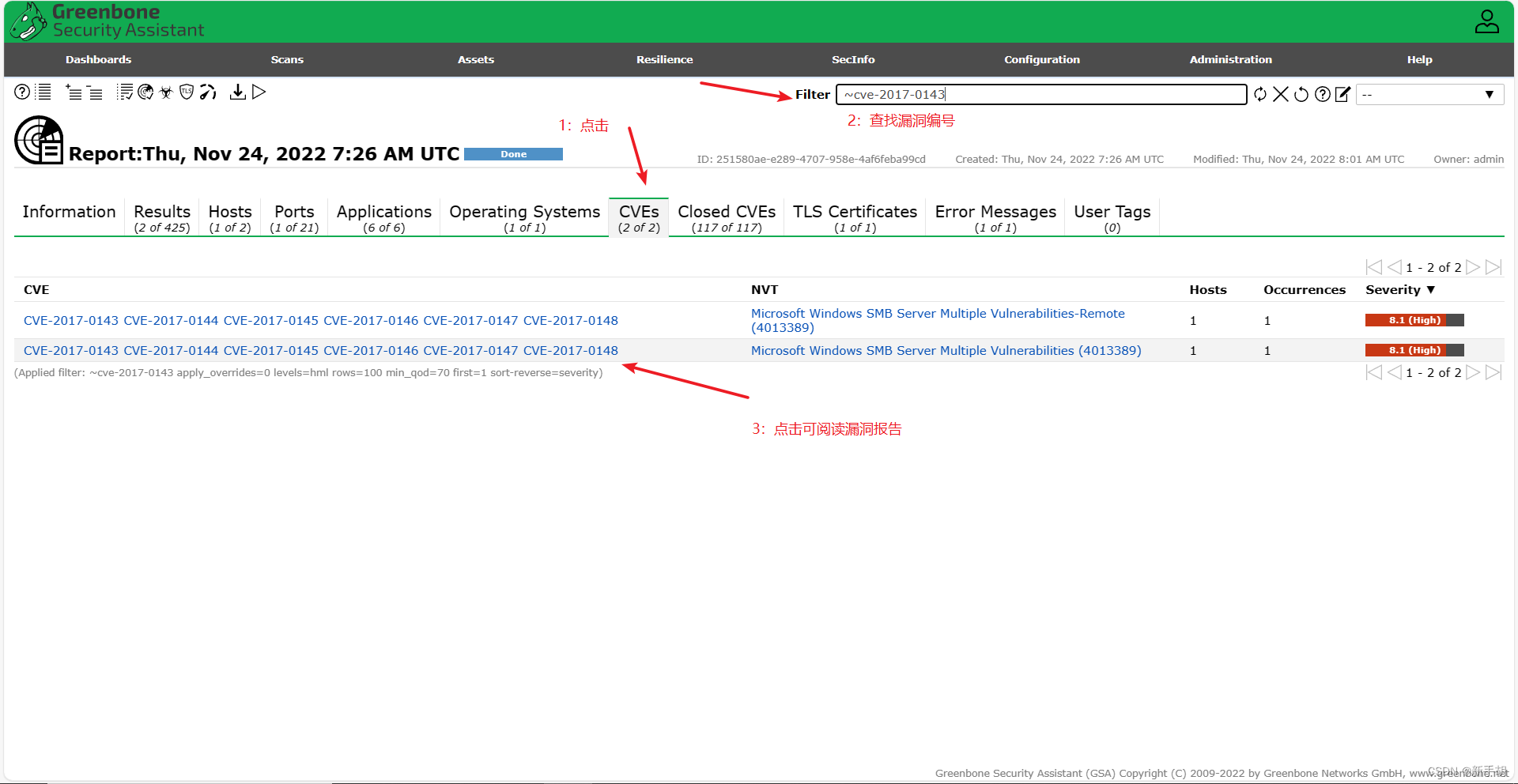Switch to the Operating Systems tab
The height and width of the screenshot is (784, 1518).
525,217
